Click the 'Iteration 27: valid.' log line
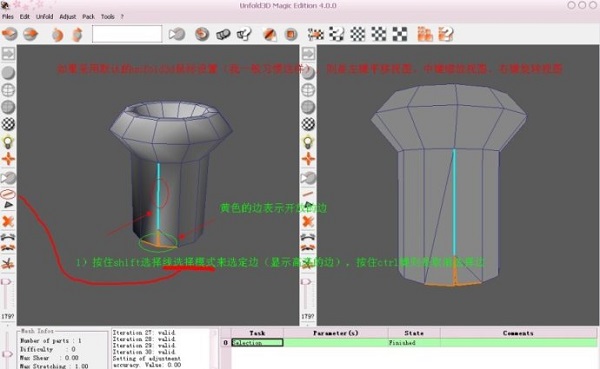Image resolution: width=600 pixels, height=369 pixels. coord(144,333)
